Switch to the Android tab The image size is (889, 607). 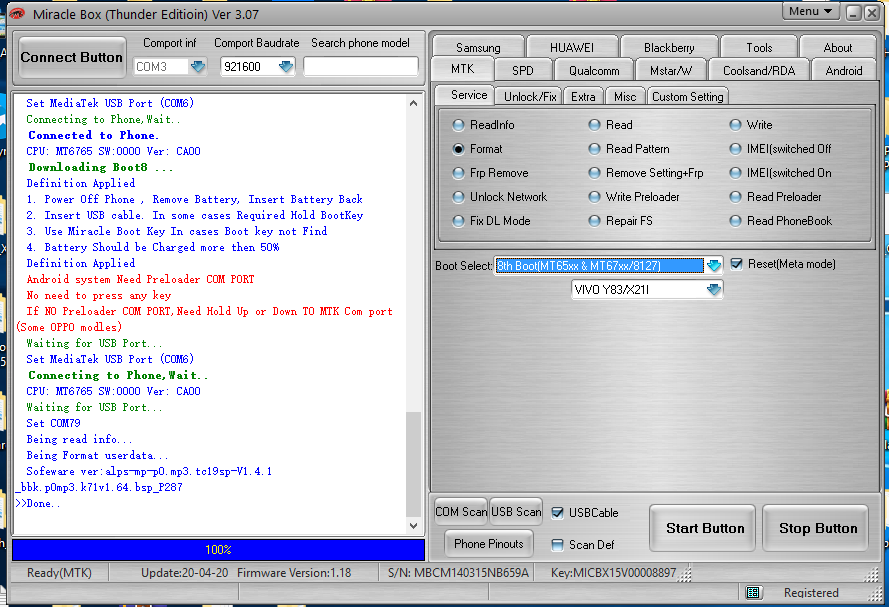click(x=844, y=70)
